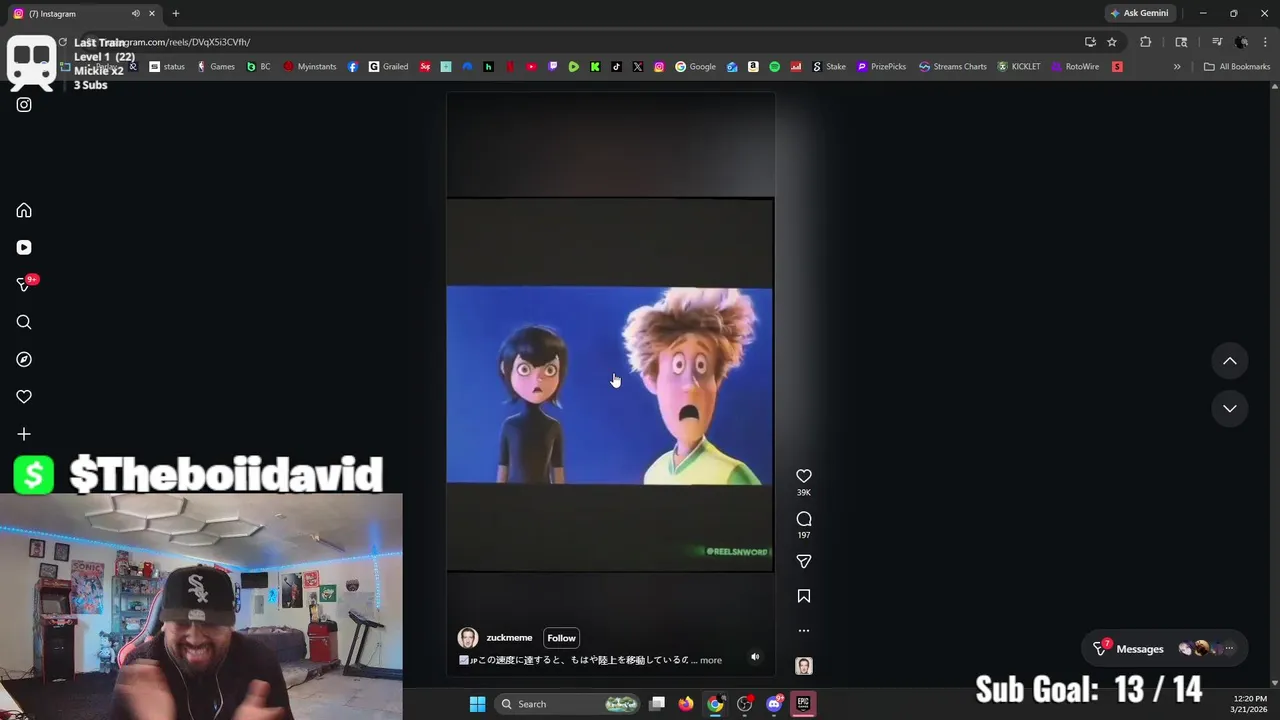Open taskbar clock showing 12:20 PM
The image size is (1280, 720).
(x=1250, y=704)
